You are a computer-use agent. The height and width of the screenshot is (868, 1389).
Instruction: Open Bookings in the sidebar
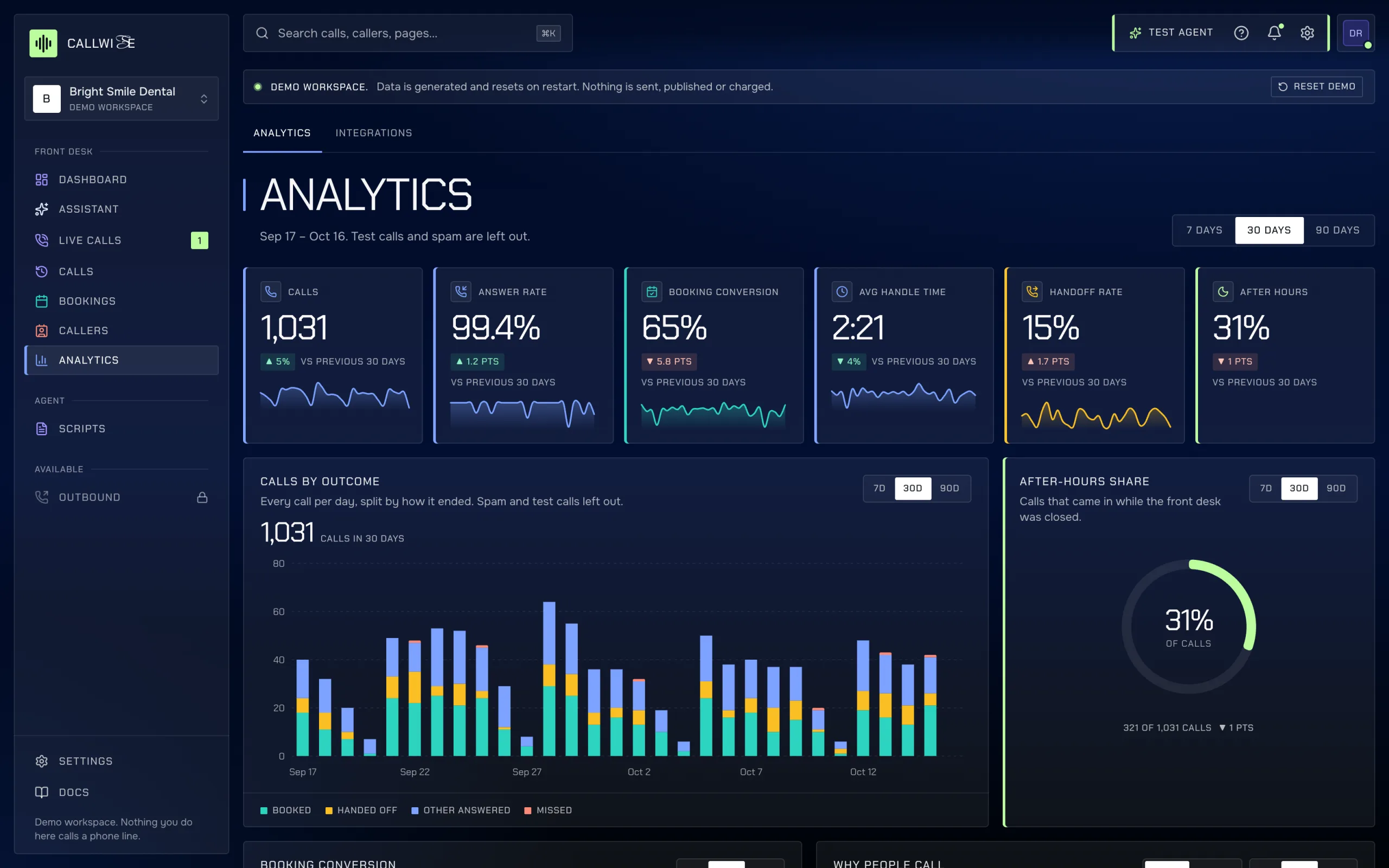click(x=121, y=301)
